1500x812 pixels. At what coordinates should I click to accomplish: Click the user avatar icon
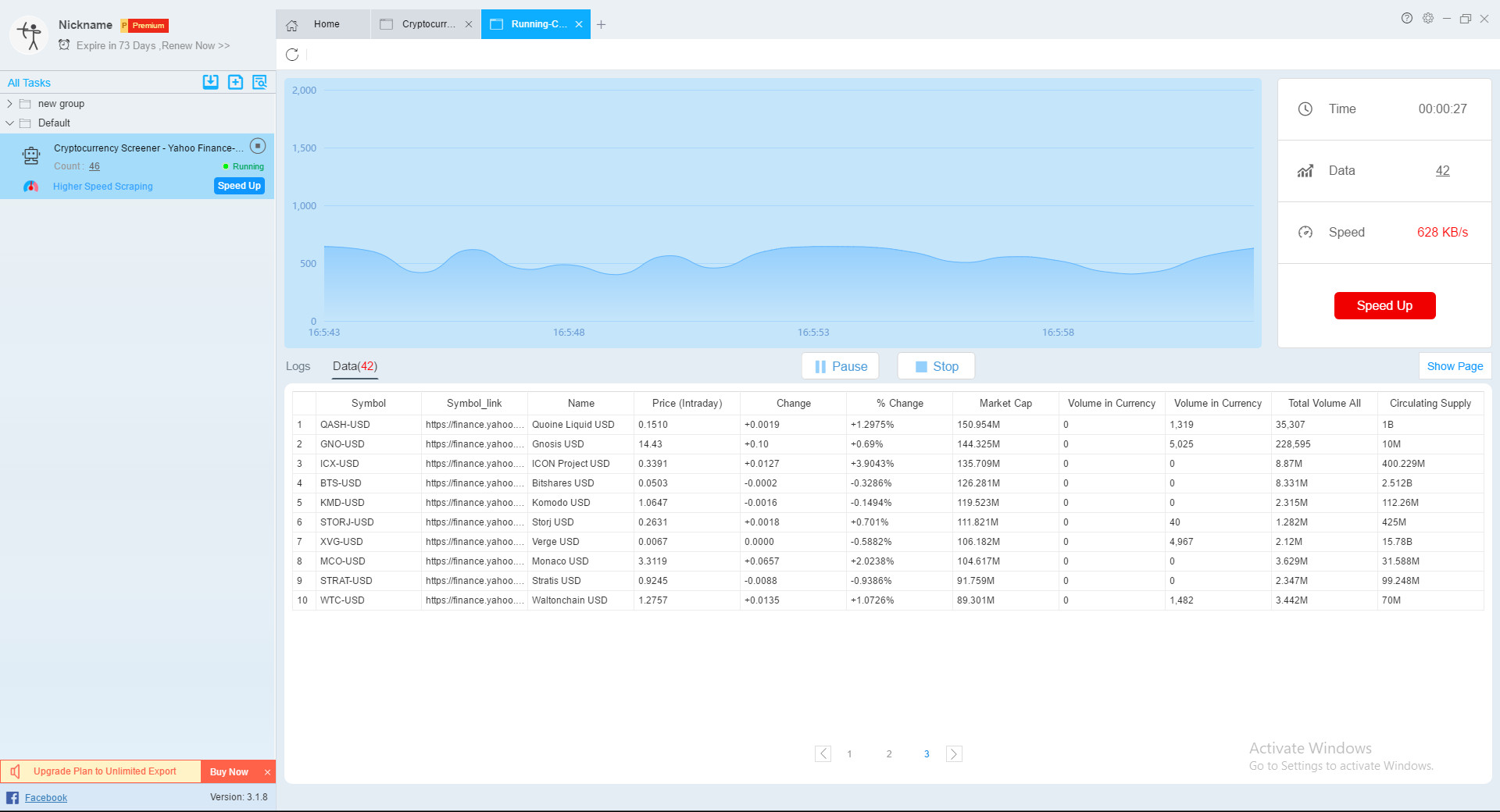(x=30, y=35)
